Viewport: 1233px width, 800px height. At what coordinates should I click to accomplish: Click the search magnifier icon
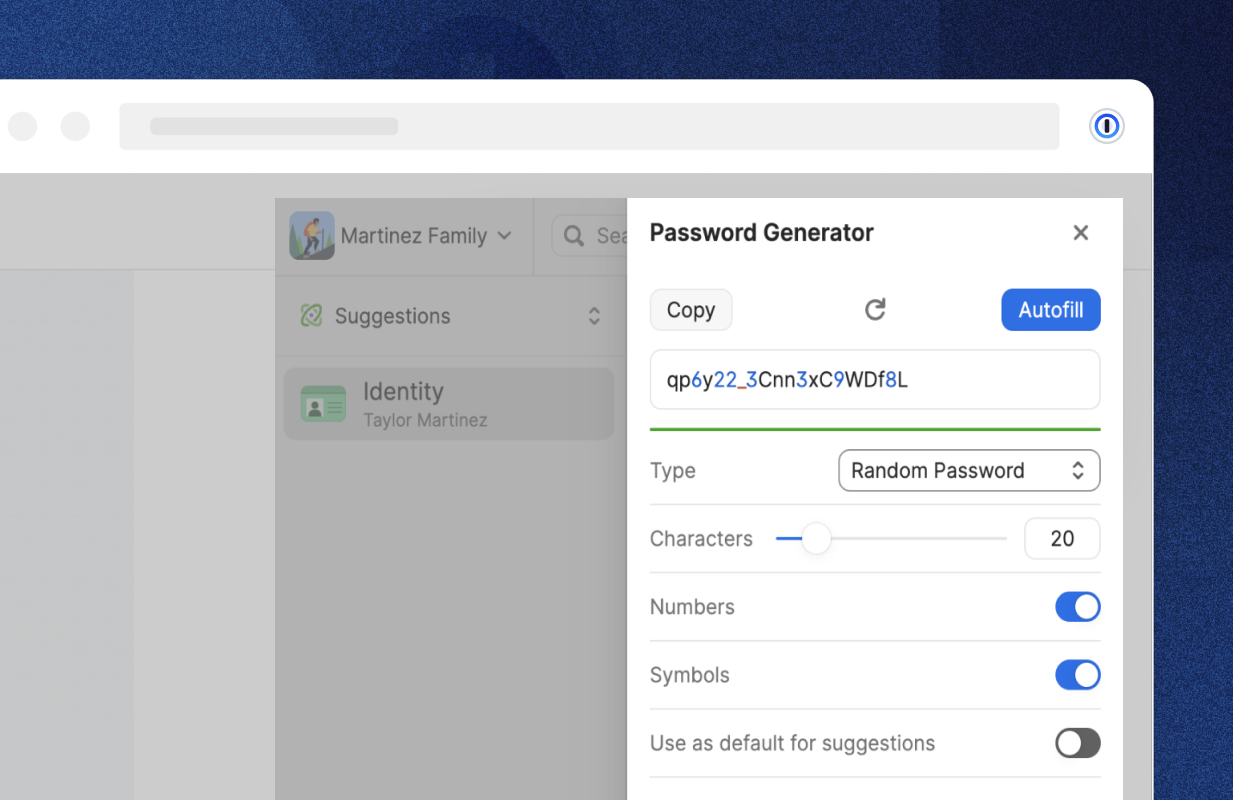click(x=574, y=236)
